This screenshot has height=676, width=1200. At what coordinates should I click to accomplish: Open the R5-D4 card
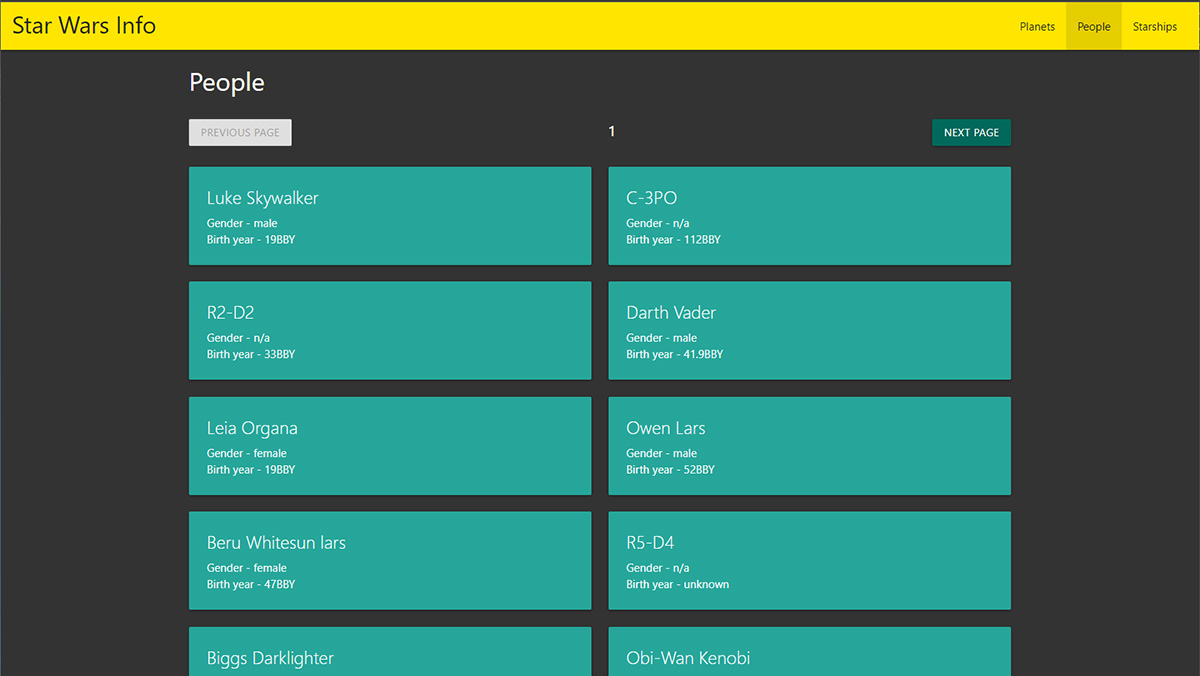(x=810, y=561)
